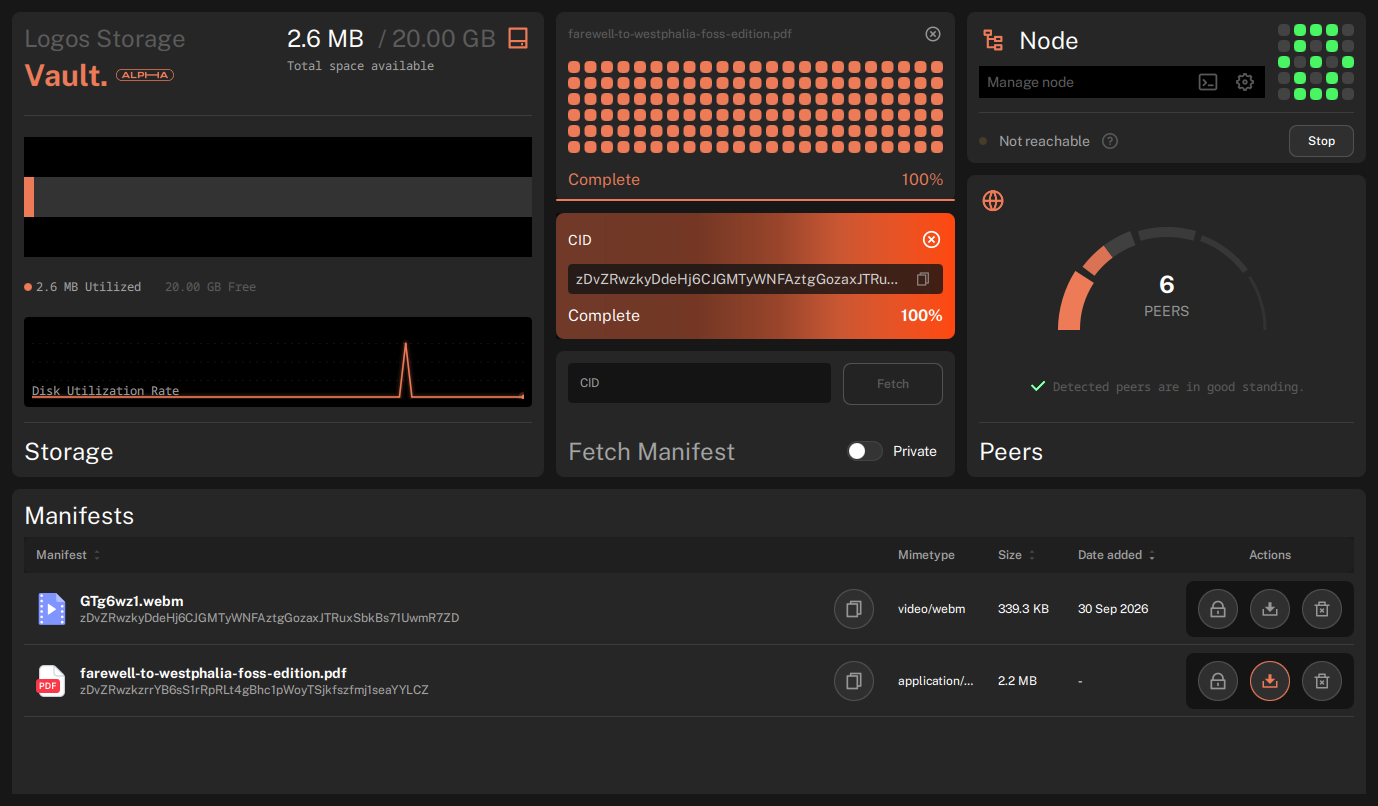Sort manifests by Date added column

point(1116,555)
